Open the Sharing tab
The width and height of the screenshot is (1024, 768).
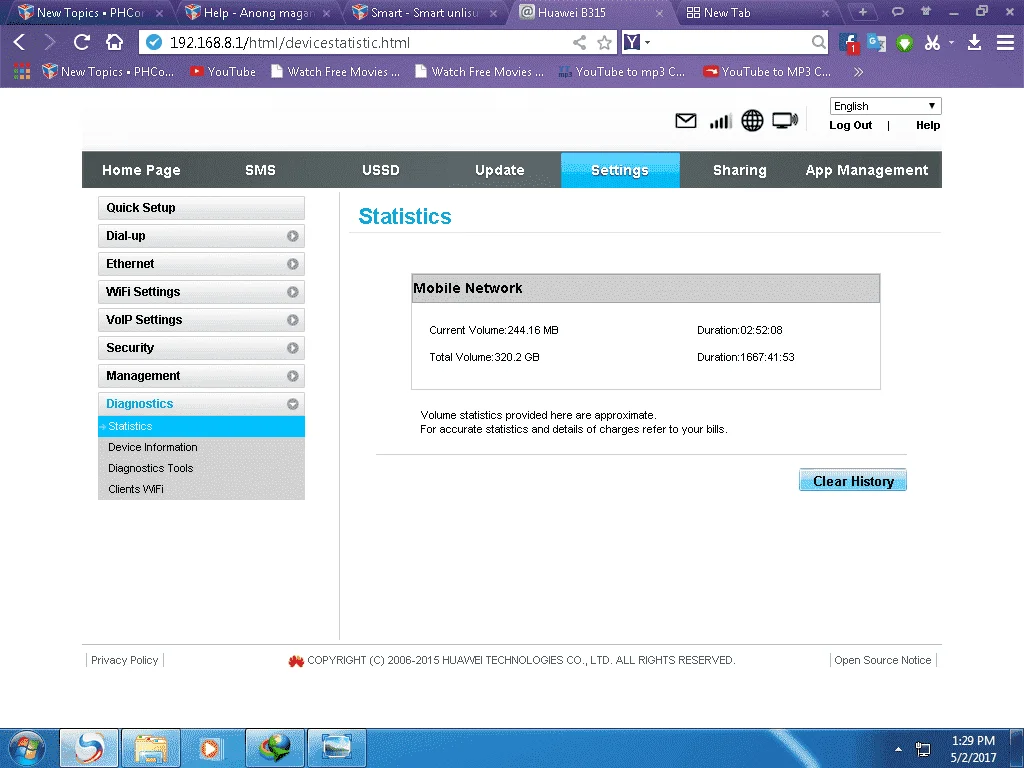(740, 170)
